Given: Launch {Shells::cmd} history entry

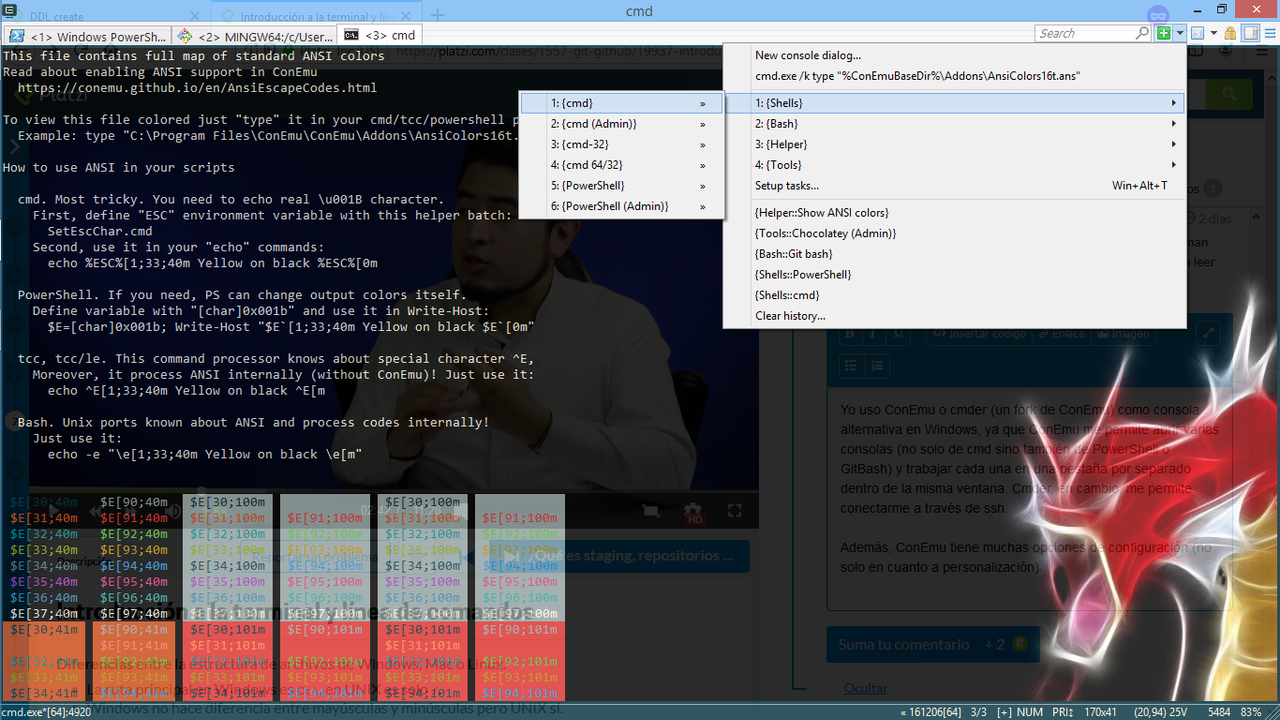Looking at the screenshot, I should 955,295.
